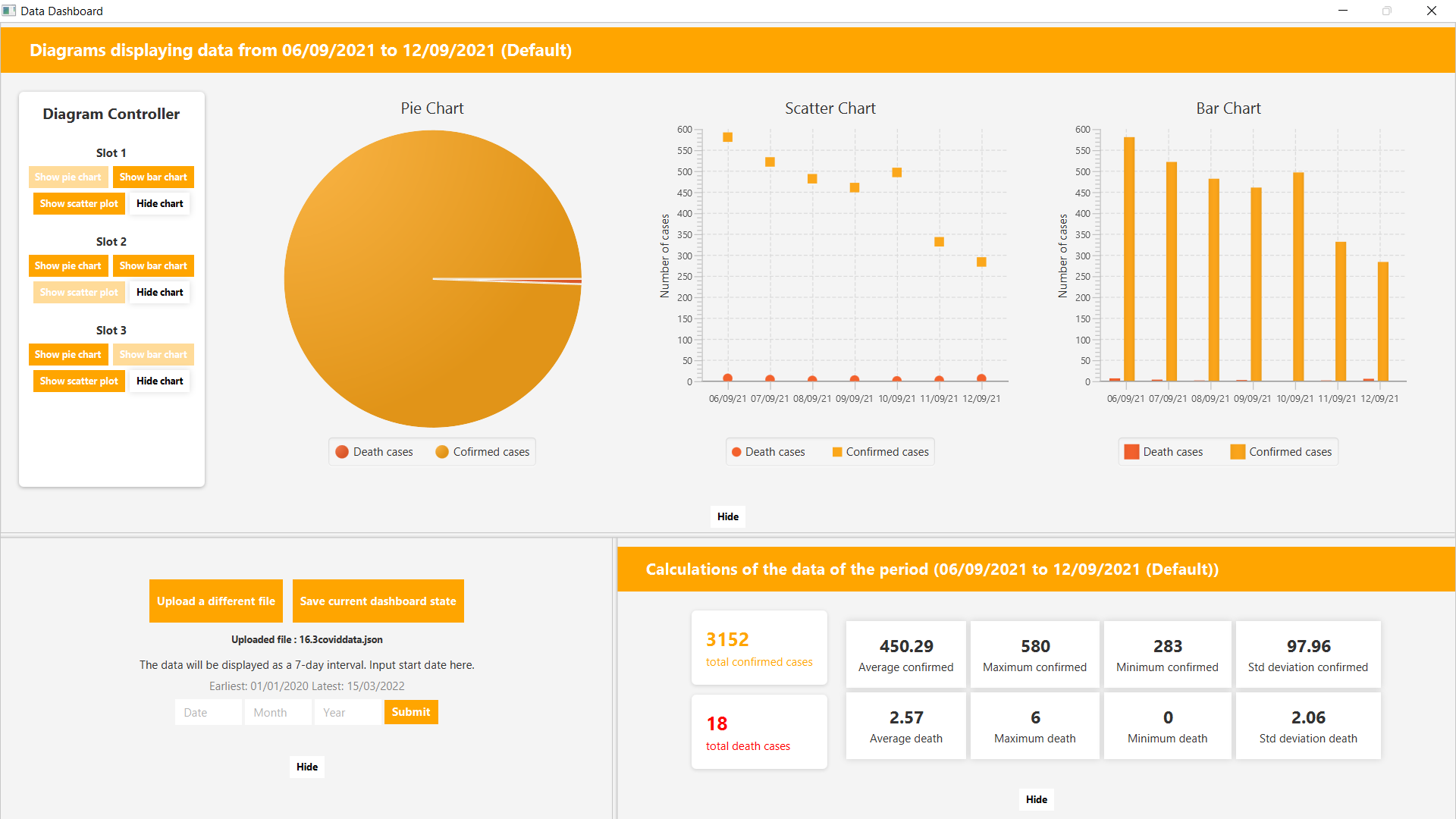Show bar chart in Slot 1

click(x=153, y=177)
